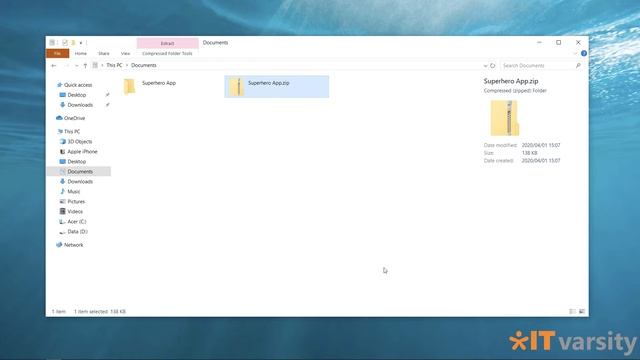Select the Superhero App.zip file
Image resolution: width=640 pixels, height=360 pixels.
[277, 87]
